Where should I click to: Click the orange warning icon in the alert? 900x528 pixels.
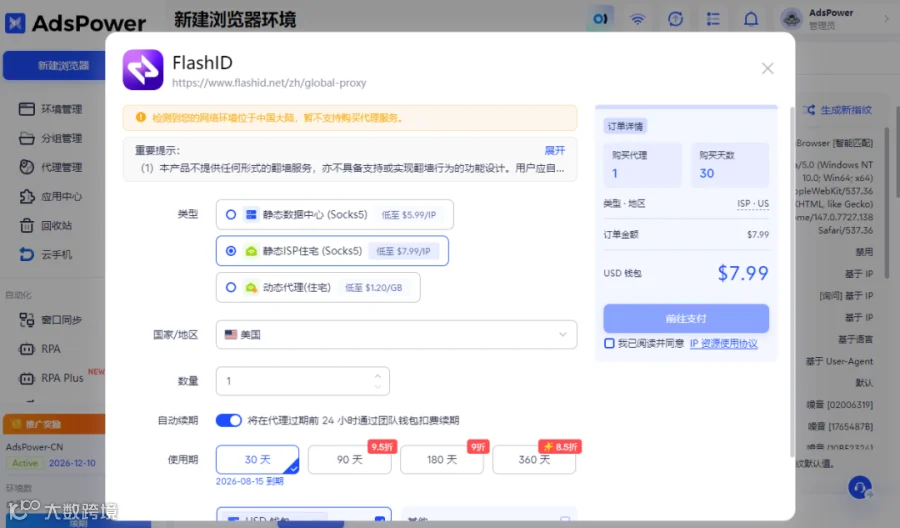(x=141, y=117)
